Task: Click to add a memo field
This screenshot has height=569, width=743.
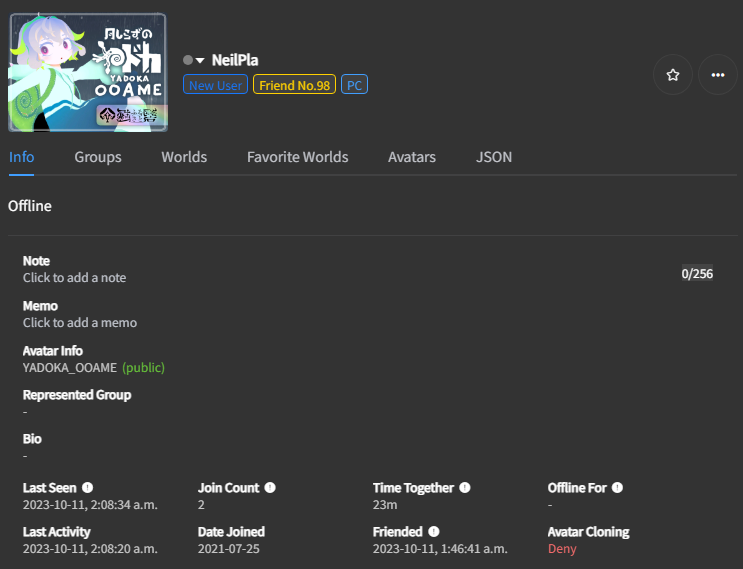Action: coord(80,323)
